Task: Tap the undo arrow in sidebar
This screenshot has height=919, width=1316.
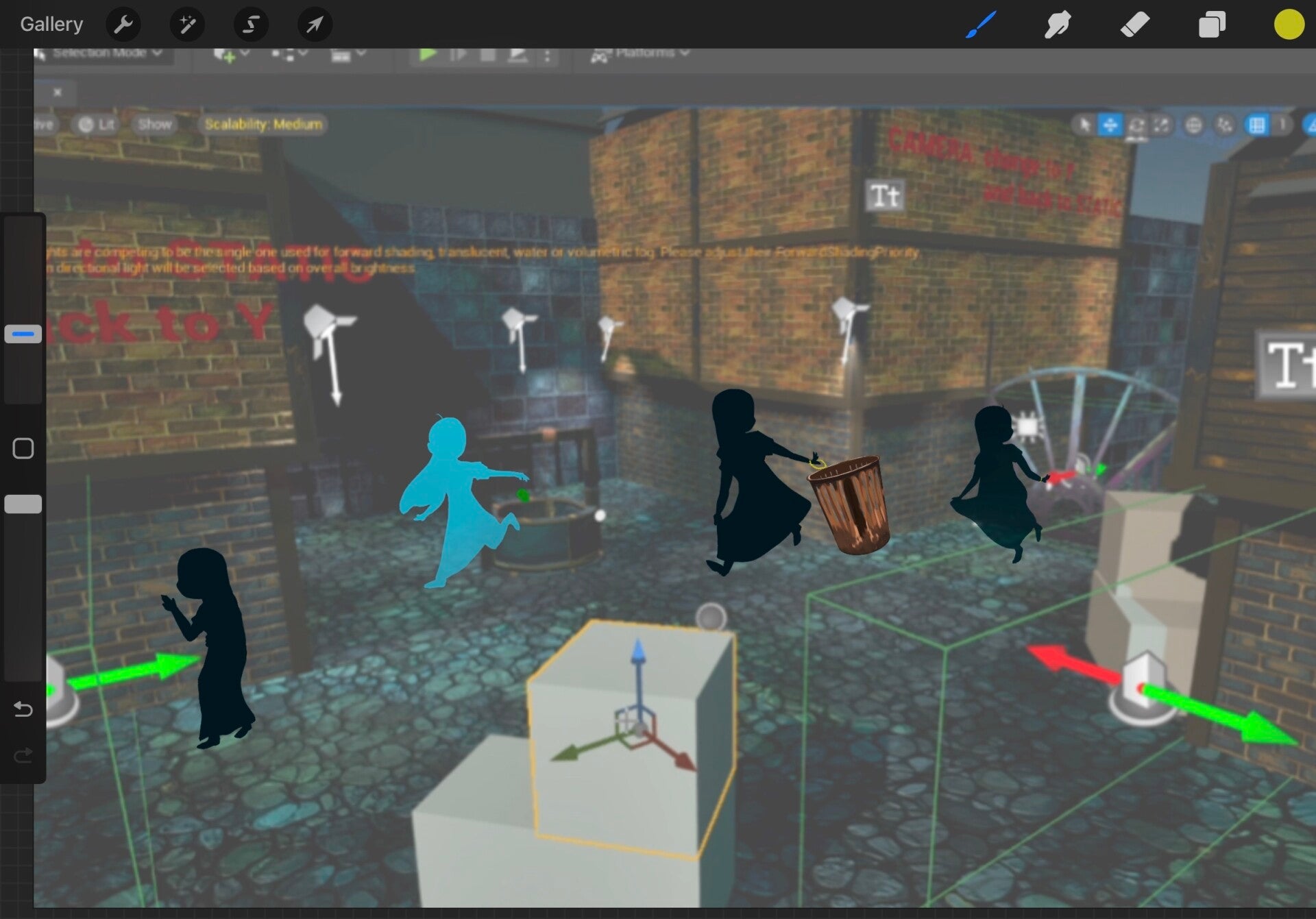Action: click(23, 709)
